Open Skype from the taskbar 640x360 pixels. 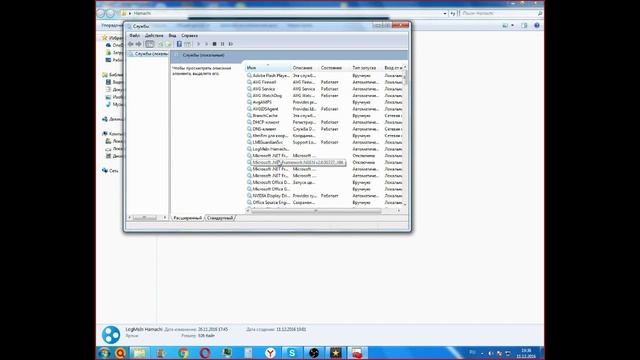click(292, 353)
